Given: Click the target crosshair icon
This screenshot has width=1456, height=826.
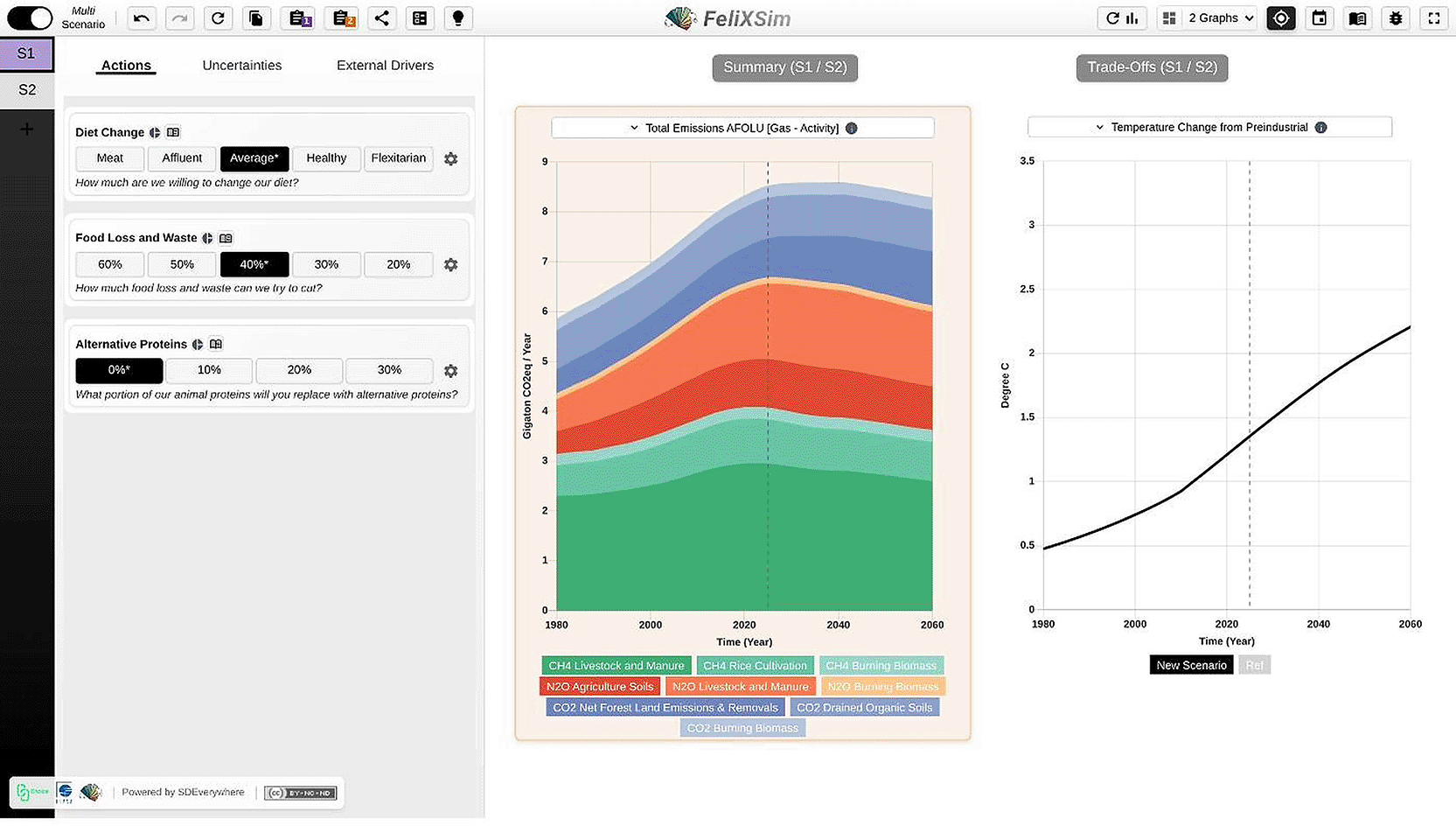Looking at the screenshot, I should 1281,18.
